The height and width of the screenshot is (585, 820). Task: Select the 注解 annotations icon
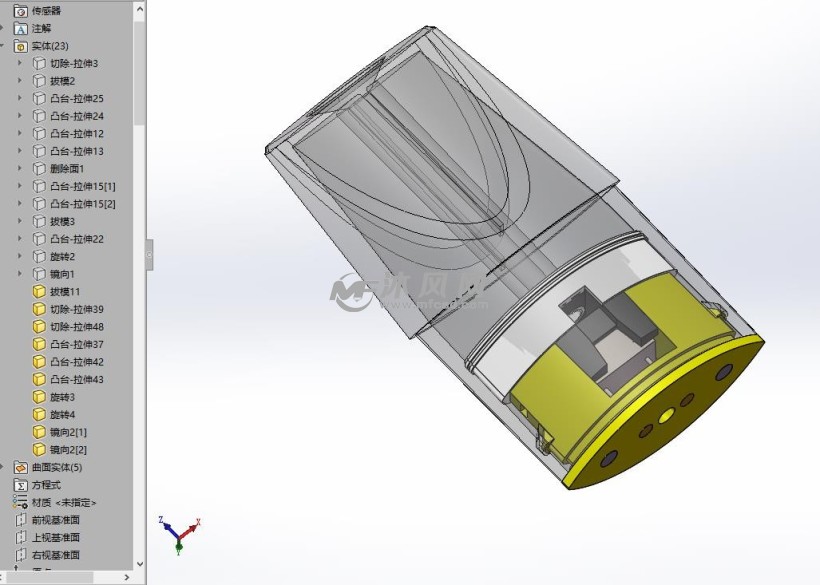click(x=20, y=28)
